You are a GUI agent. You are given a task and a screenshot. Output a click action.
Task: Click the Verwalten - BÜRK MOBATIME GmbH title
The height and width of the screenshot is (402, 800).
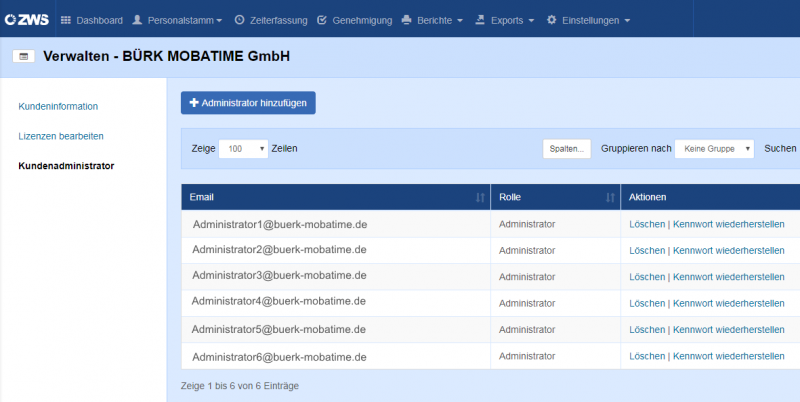(166, 56)
